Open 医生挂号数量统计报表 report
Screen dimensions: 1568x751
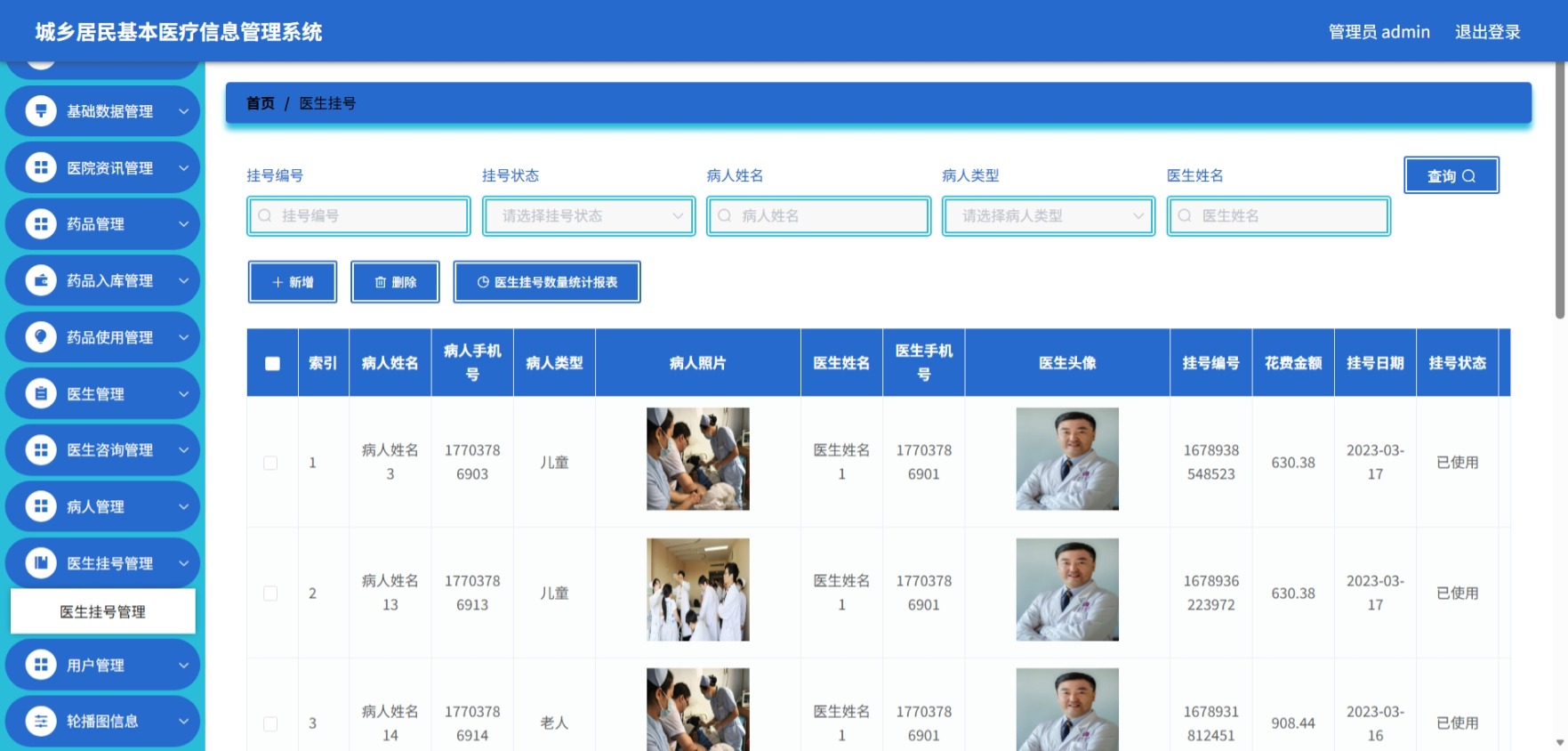point(547,282)
